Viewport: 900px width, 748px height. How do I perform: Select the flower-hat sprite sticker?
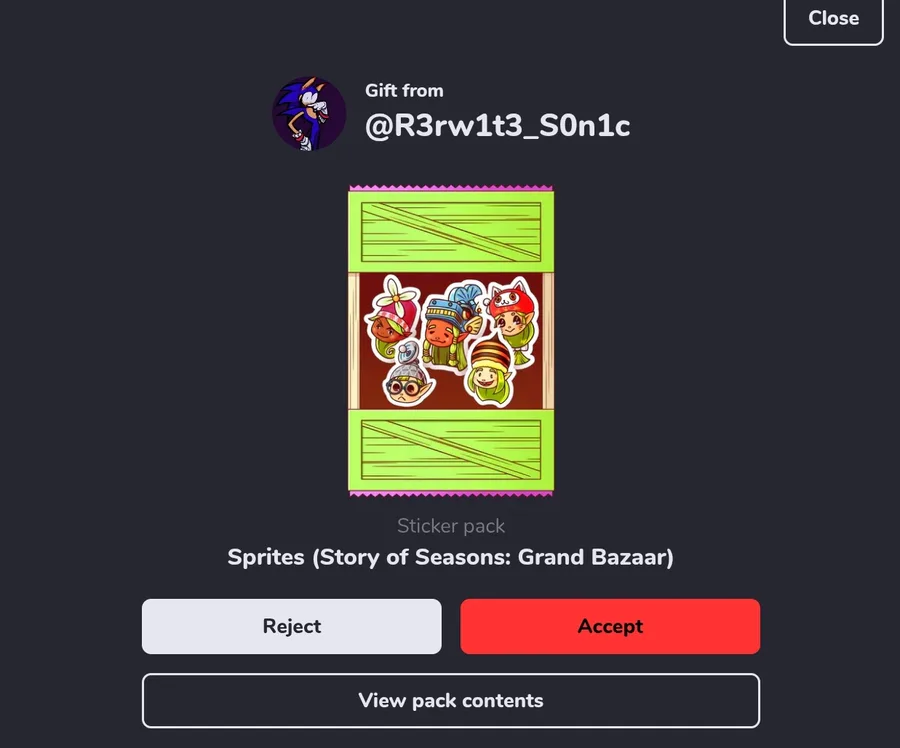click(390, 317)
